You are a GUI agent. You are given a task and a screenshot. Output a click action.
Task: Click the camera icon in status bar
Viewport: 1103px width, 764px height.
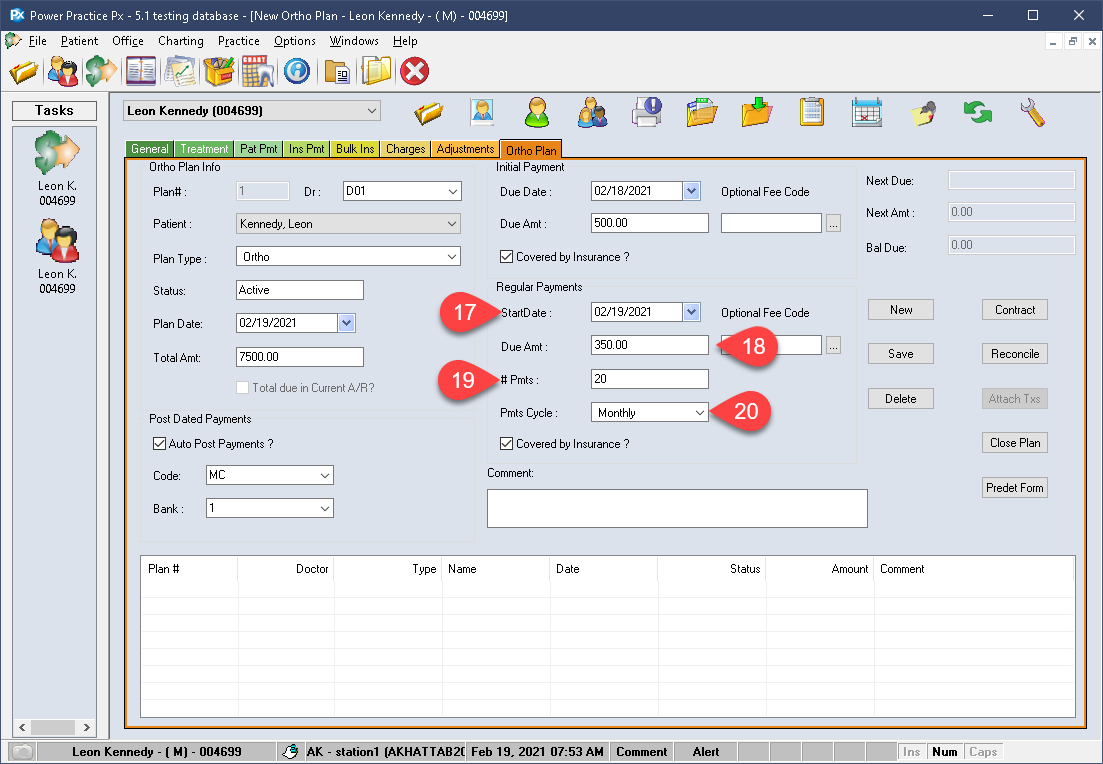[22, 751]
